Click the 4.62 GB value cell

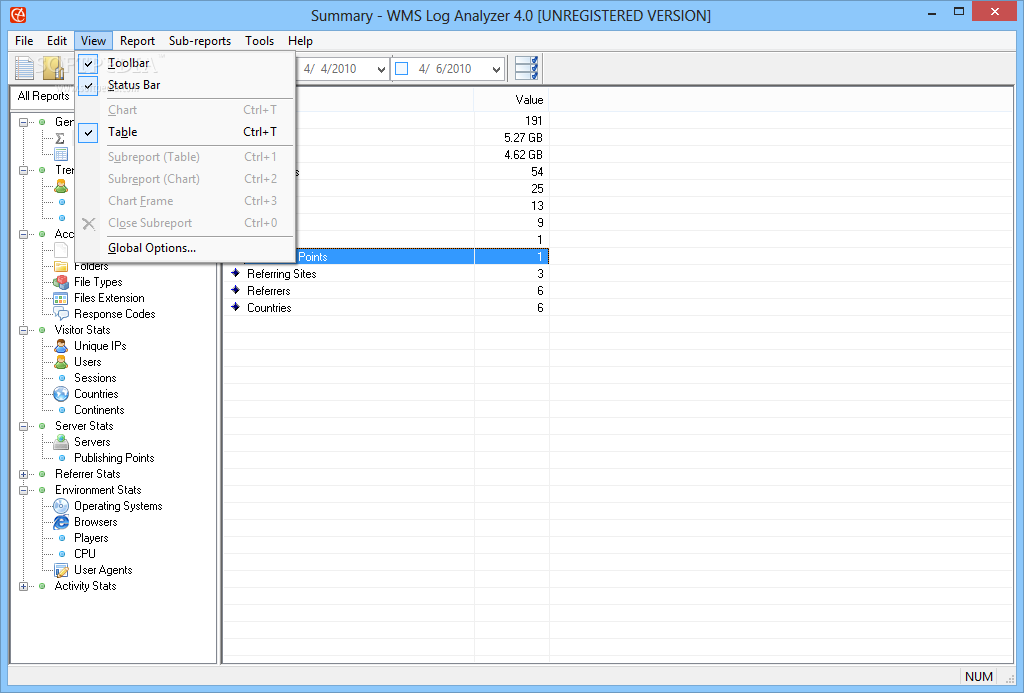tap(511, 155)
